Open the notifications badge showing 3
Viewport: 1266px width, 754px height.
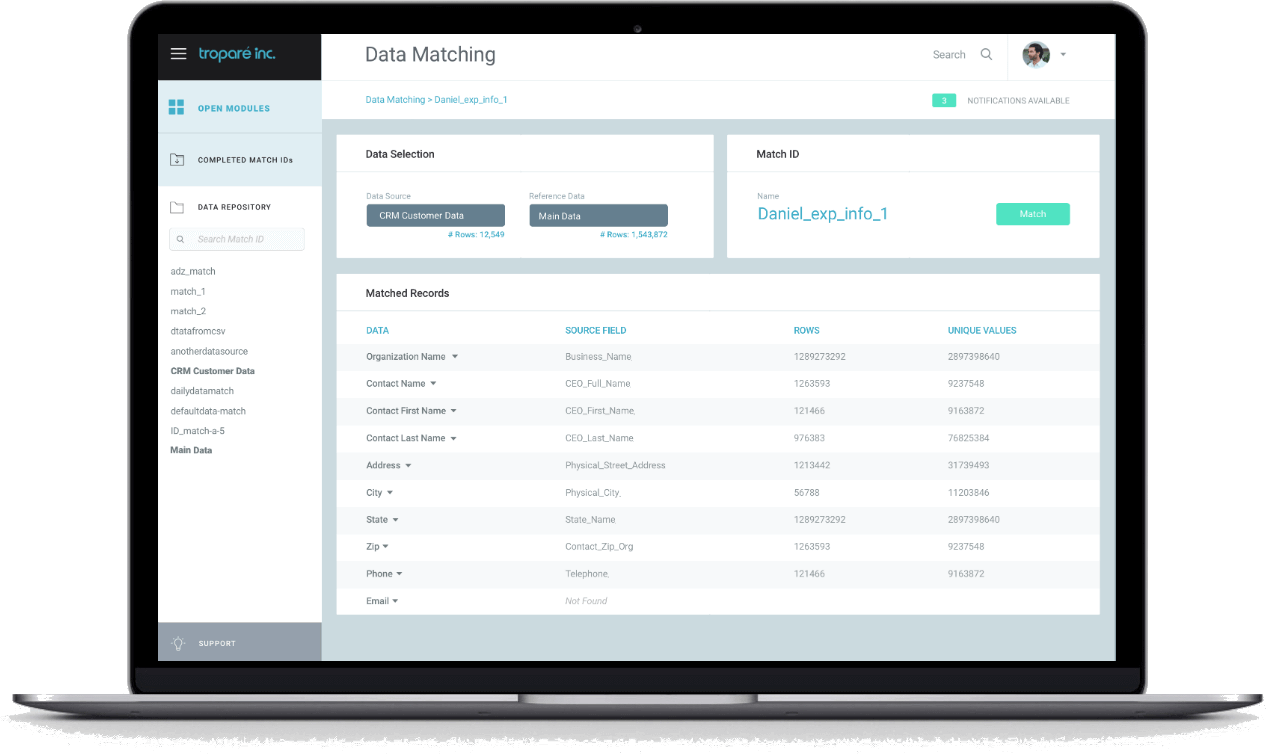943,101
